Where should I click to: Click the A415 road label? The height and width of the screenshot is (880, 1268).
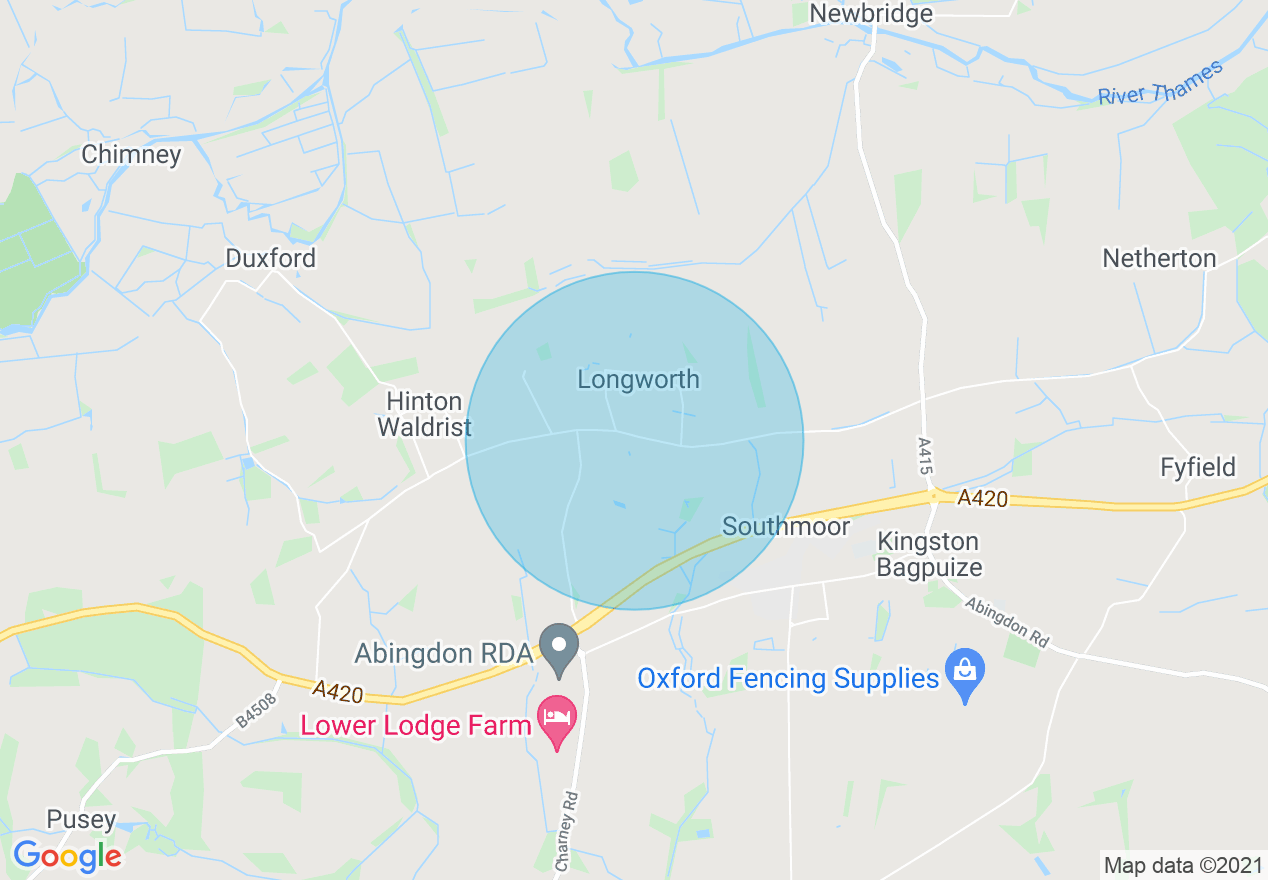924,454
